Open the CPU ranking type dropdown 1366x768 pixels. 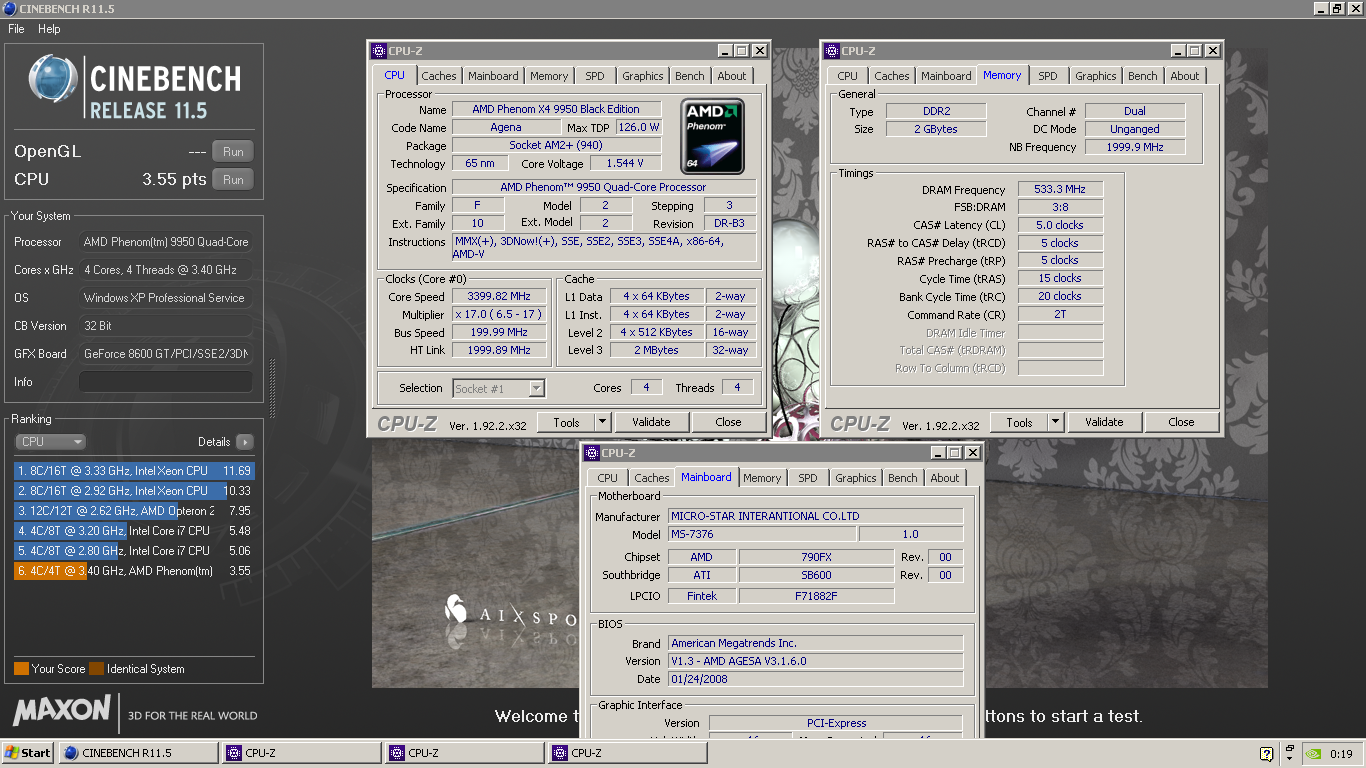click(51, 442)
